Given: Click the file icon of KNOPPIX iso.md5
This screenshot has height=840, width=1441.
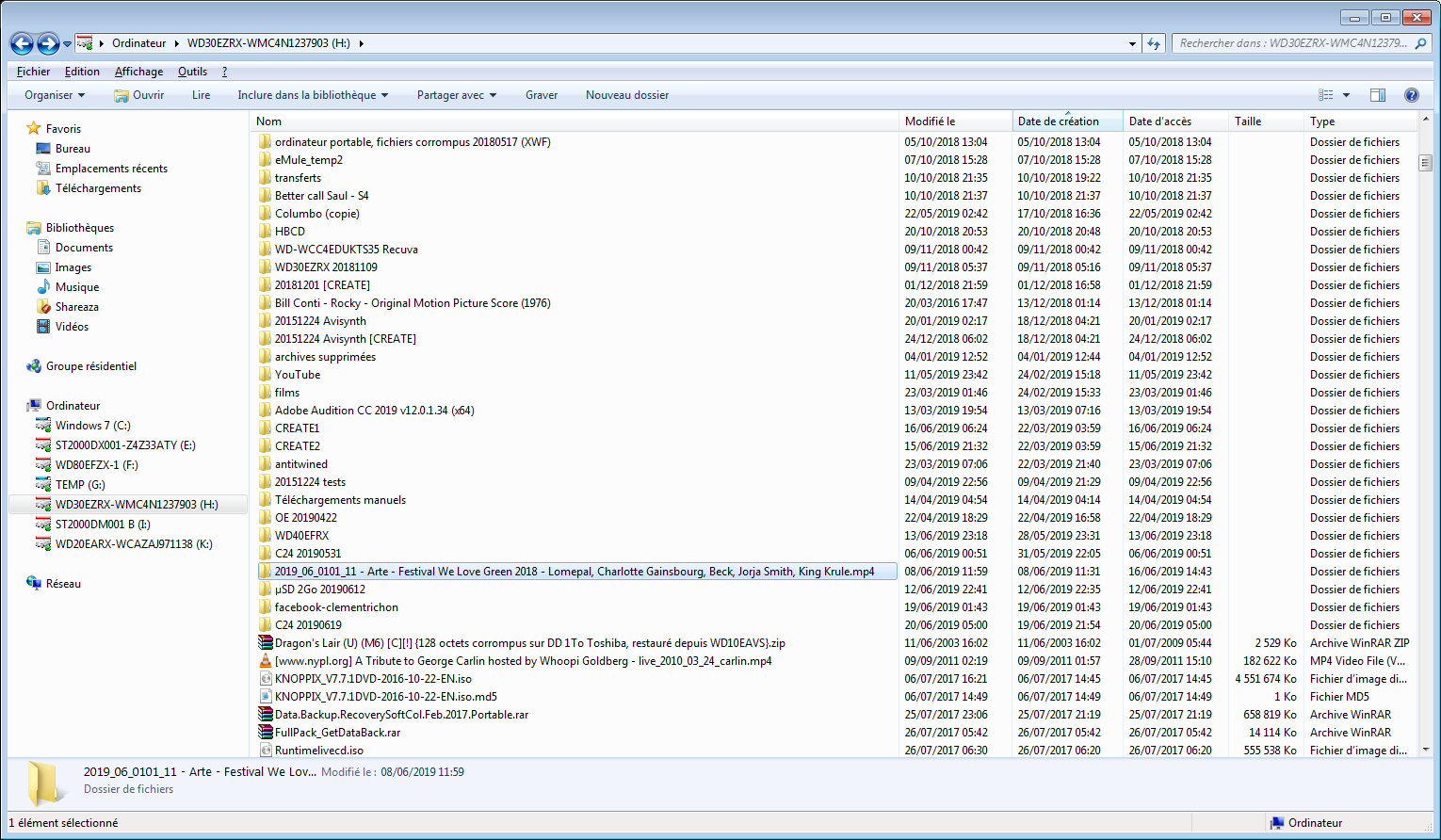Looking at the screenshot, I should (266, 697).
